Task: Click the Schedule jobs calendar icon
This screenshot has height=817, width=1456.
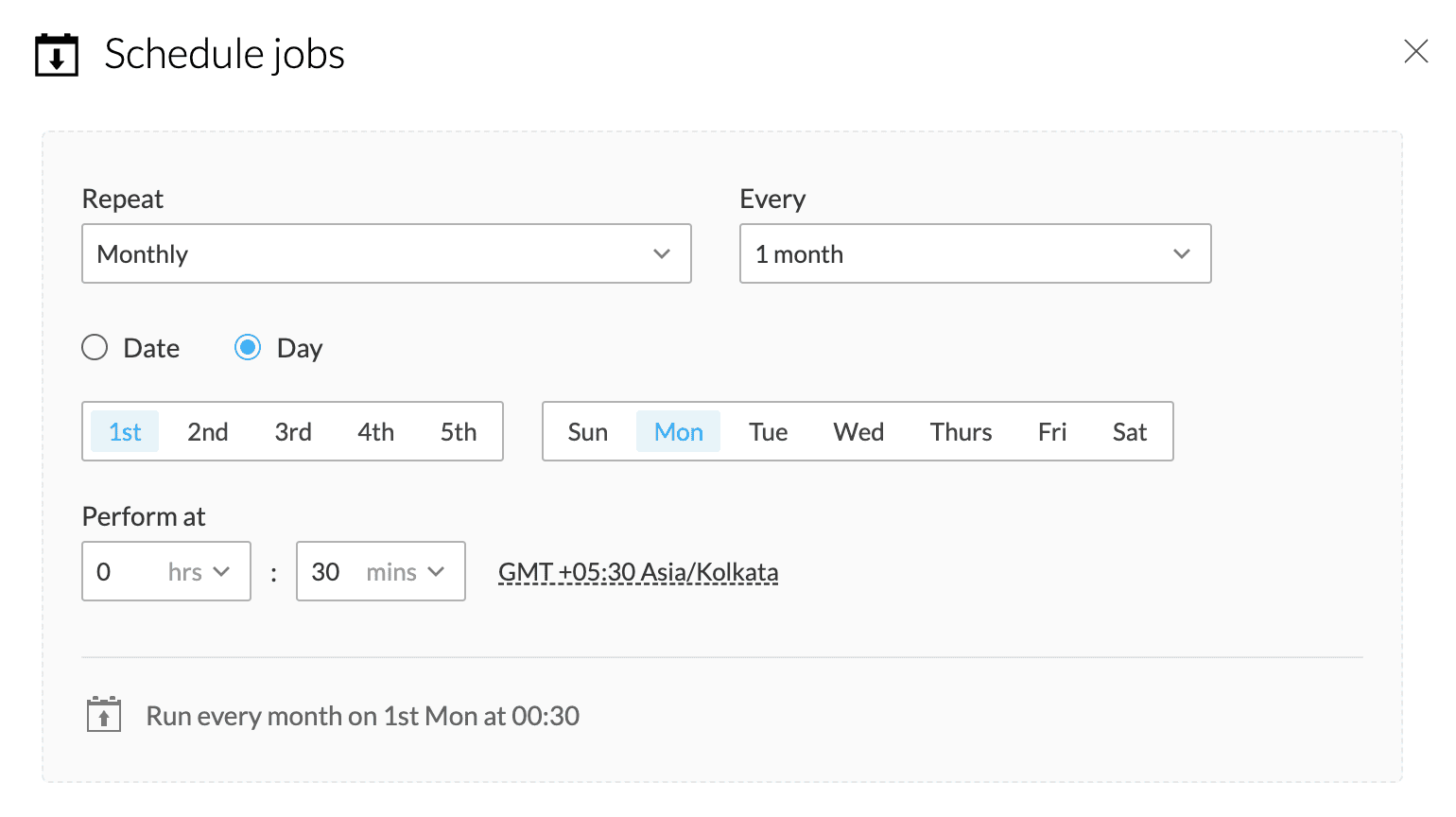Action: 57,55
